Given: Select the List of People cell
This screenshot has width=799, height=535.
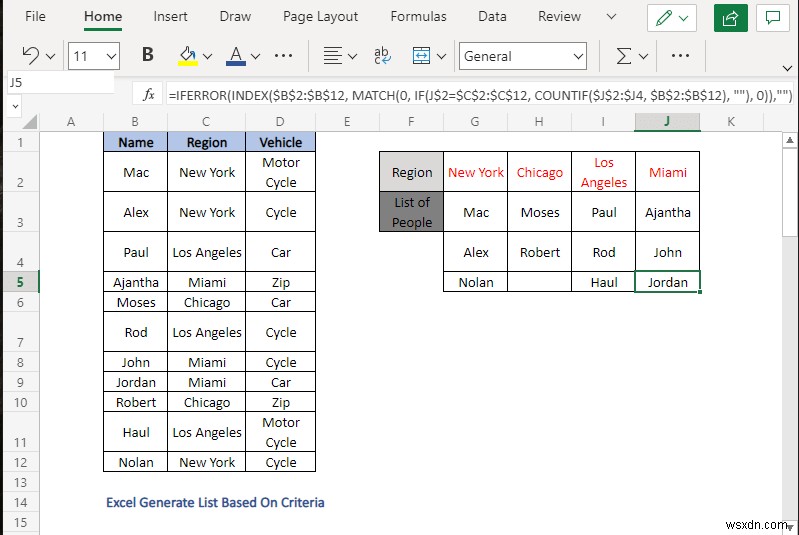Looking at the screenshot, I should 411,212.
